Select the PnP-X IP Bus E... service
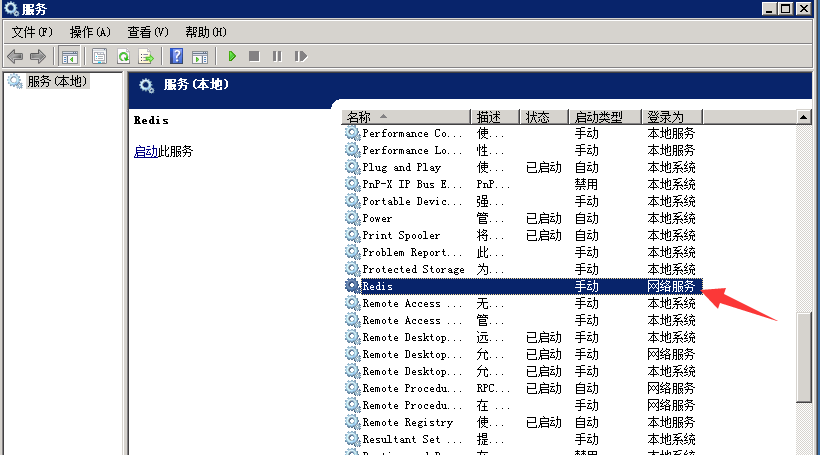The height and width of the screenshot is (455, 820). coord(522,184)
